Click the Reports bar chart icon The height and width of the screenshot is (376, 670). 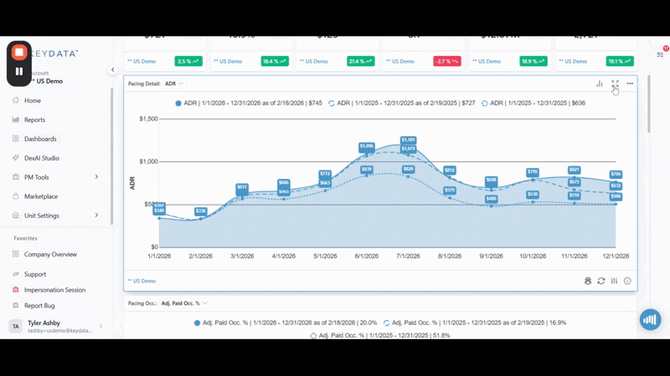16,120
